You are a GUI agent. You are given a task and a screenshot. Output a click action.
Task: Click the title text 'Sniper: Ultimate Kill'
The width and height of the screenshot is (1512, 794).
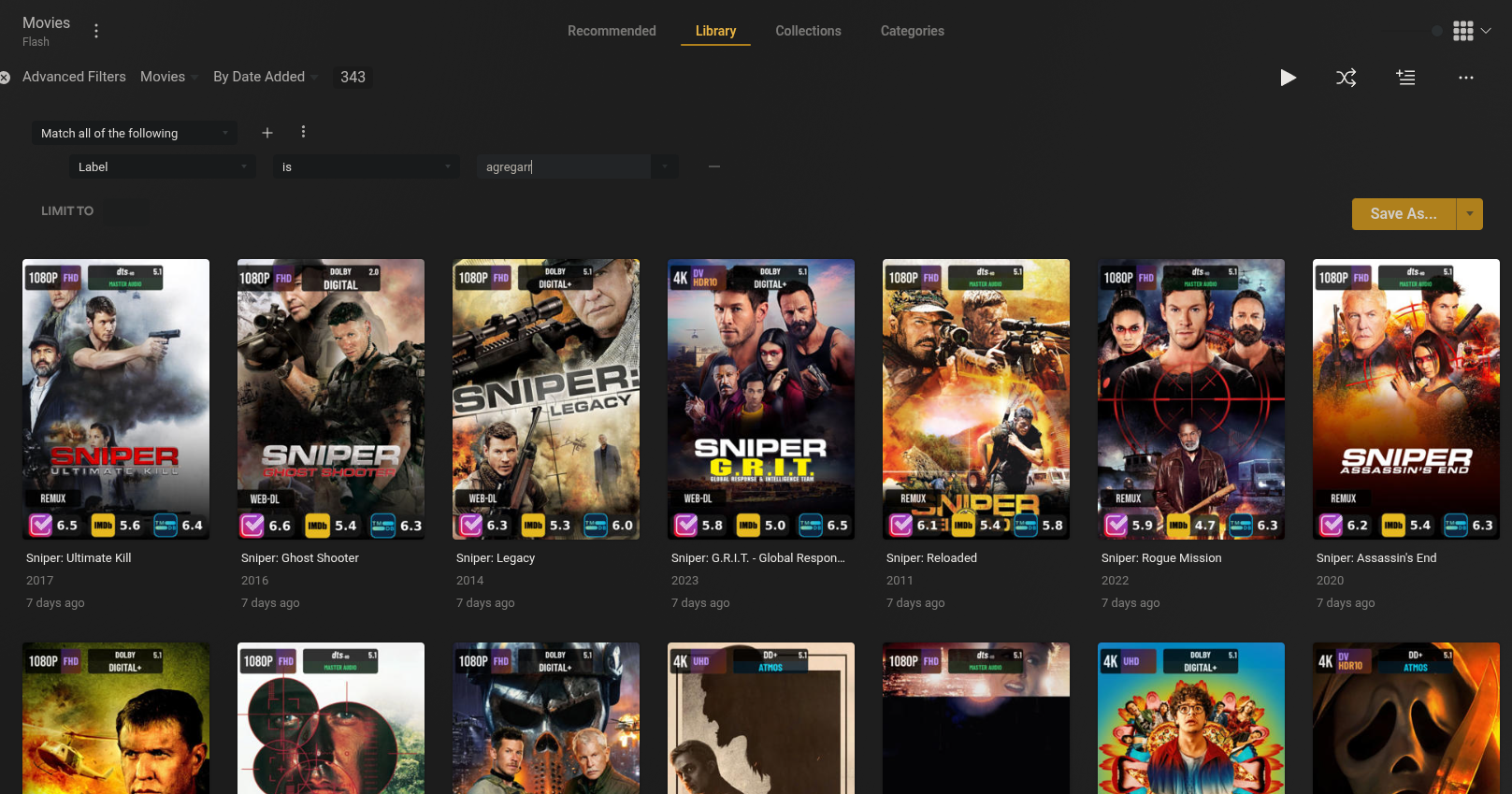pos(79,558)
